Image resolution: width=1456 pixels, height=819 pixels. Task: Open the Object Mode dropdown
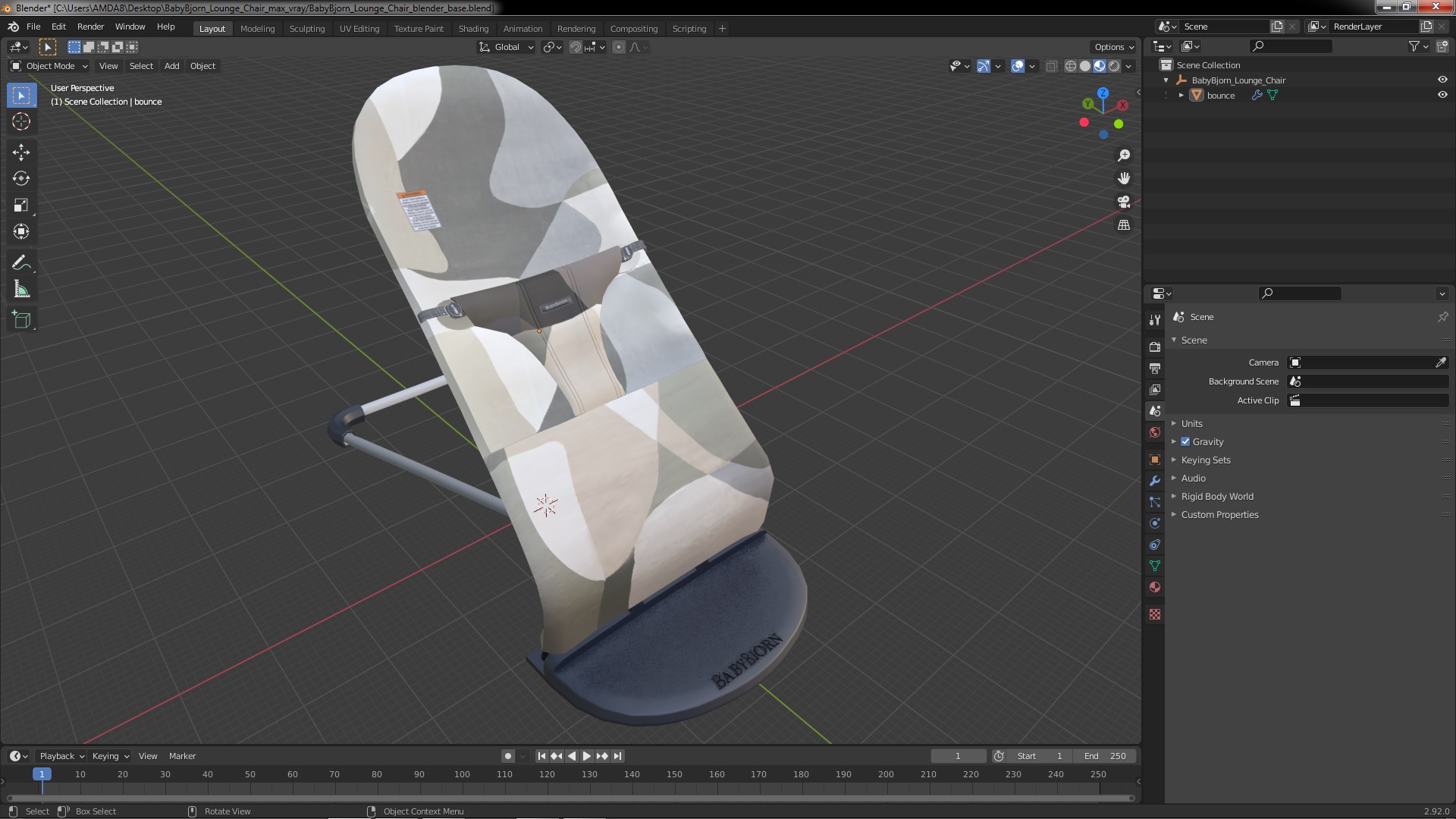click(x=49, y=66)
